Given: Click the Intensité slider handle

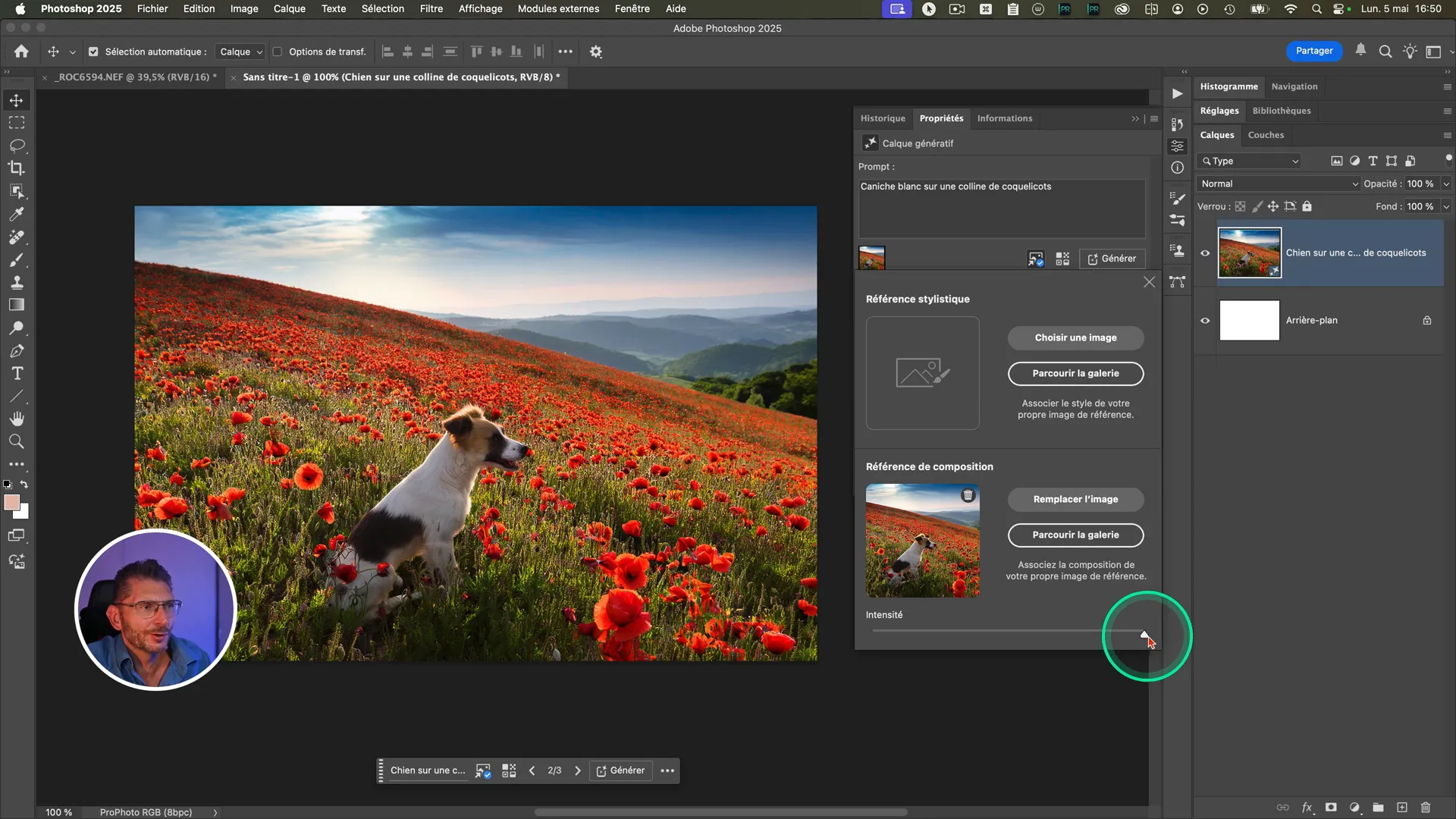Looking at the screenshot, I should click(1144, 633).
